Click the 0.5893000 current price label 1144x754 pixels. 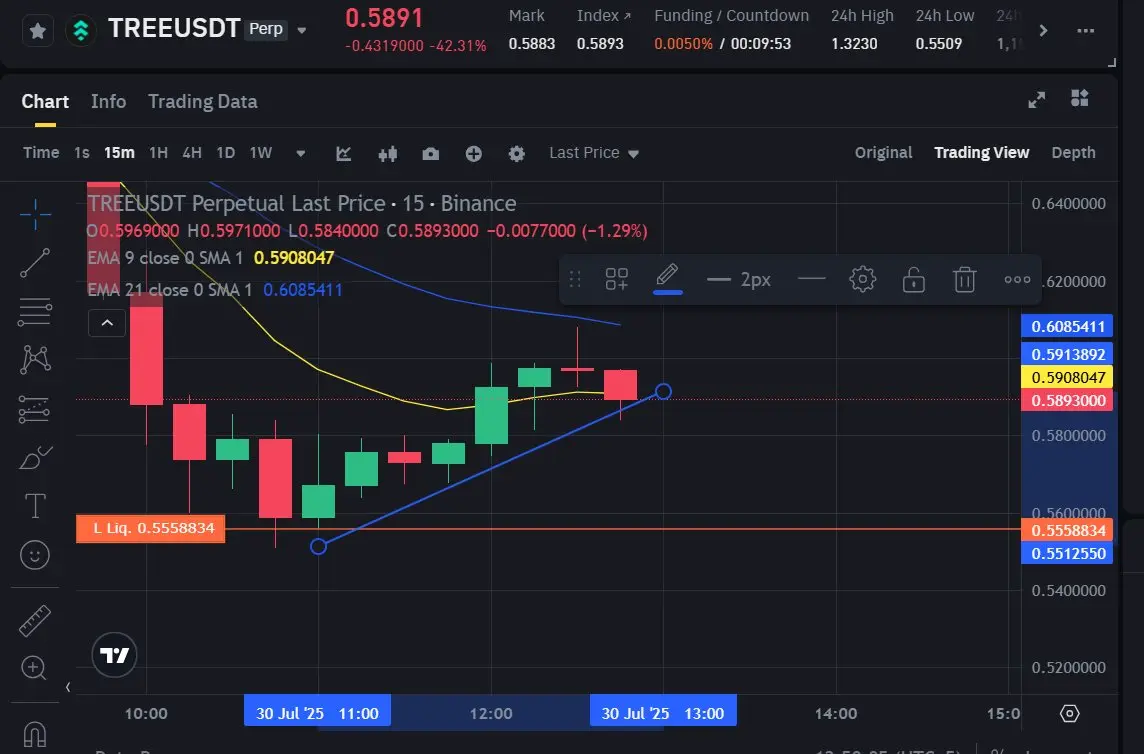(x=1067, y=400)
